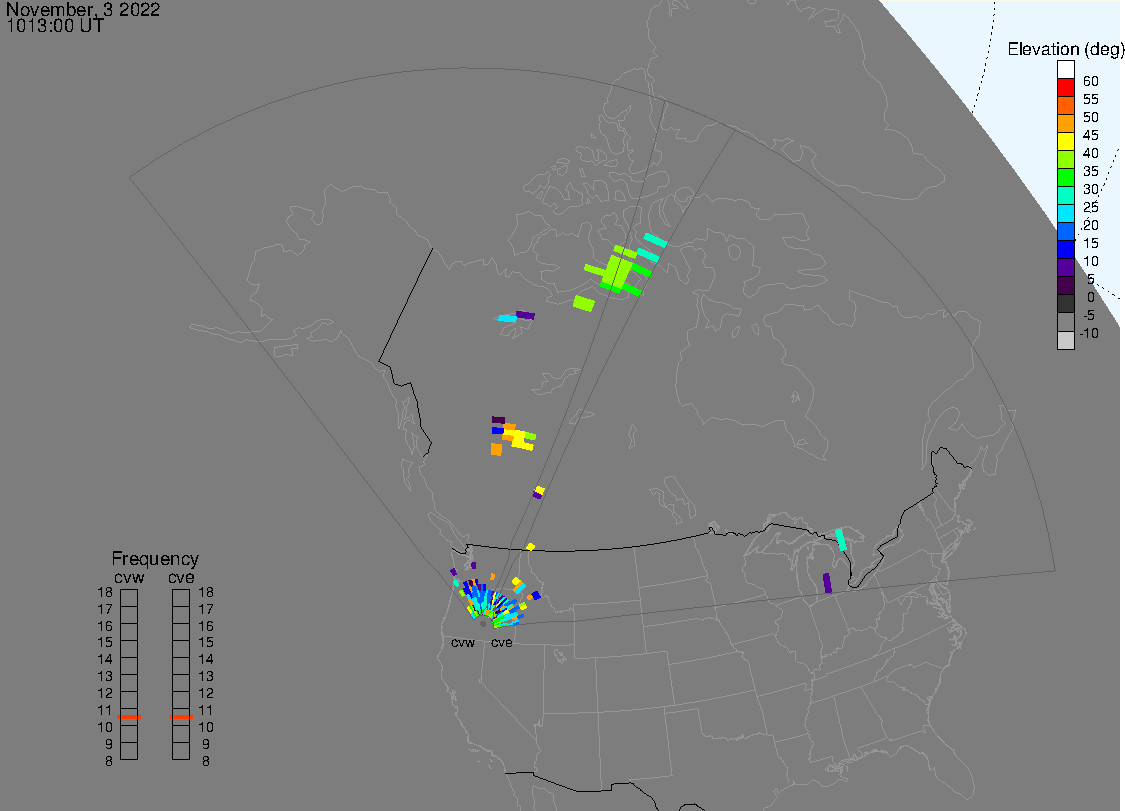Click the purple echo patch over Lake Michigan
Screen dimensions: 1125x811
point(827,583)
